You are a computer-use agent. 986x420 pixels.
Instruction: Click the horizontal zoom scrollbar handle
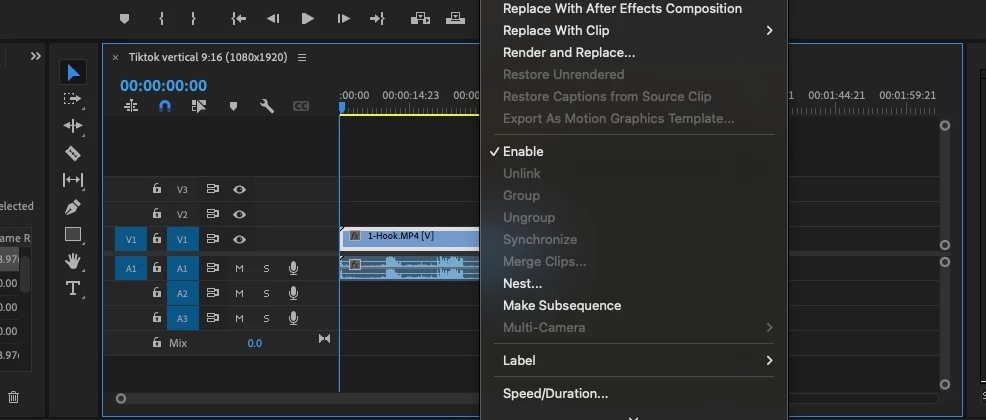point(121,398)
